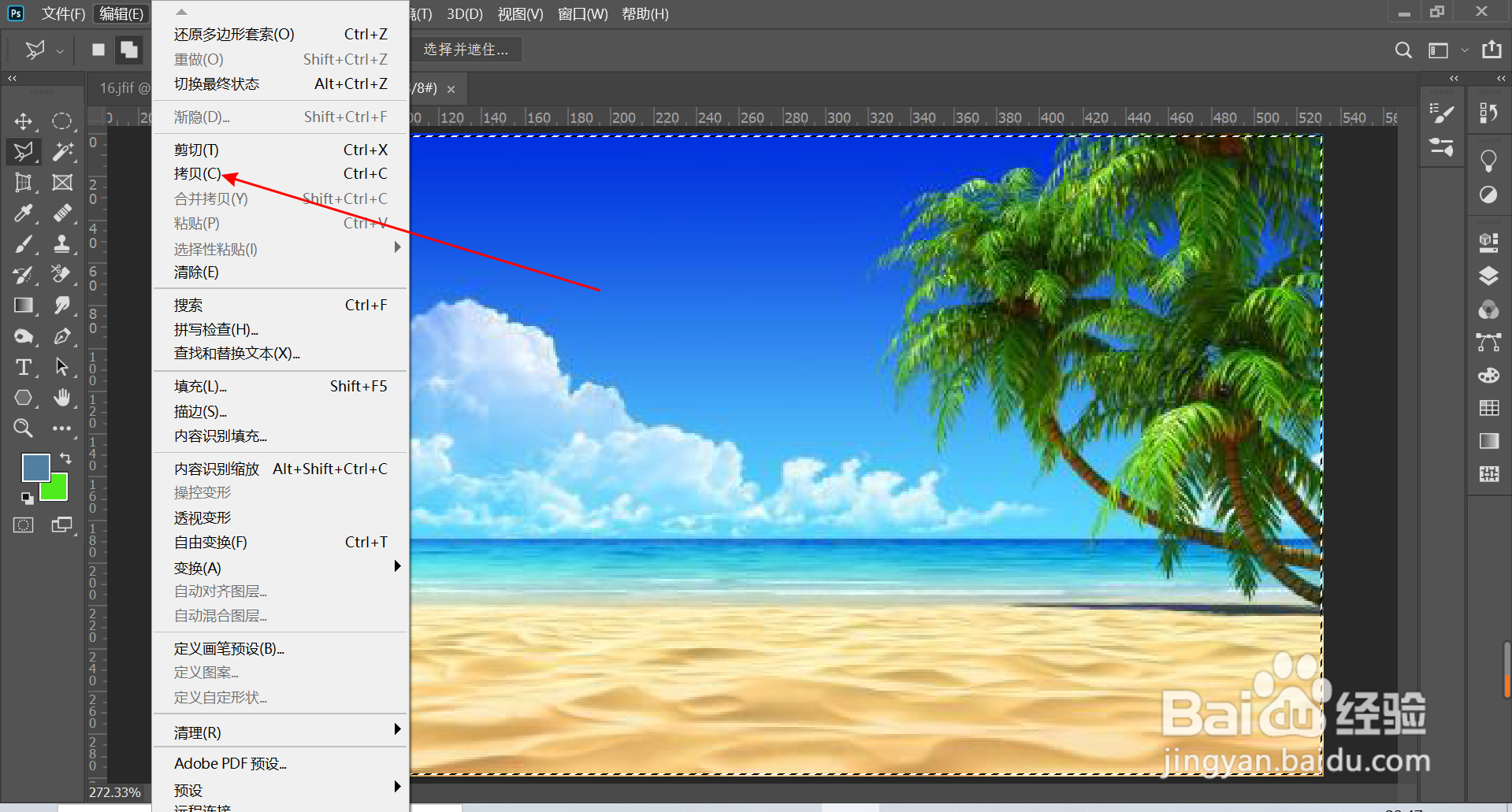Select the Eraser tool
Screen dimensions: 1512x812
pyautogui.click(x=62, y=275)
